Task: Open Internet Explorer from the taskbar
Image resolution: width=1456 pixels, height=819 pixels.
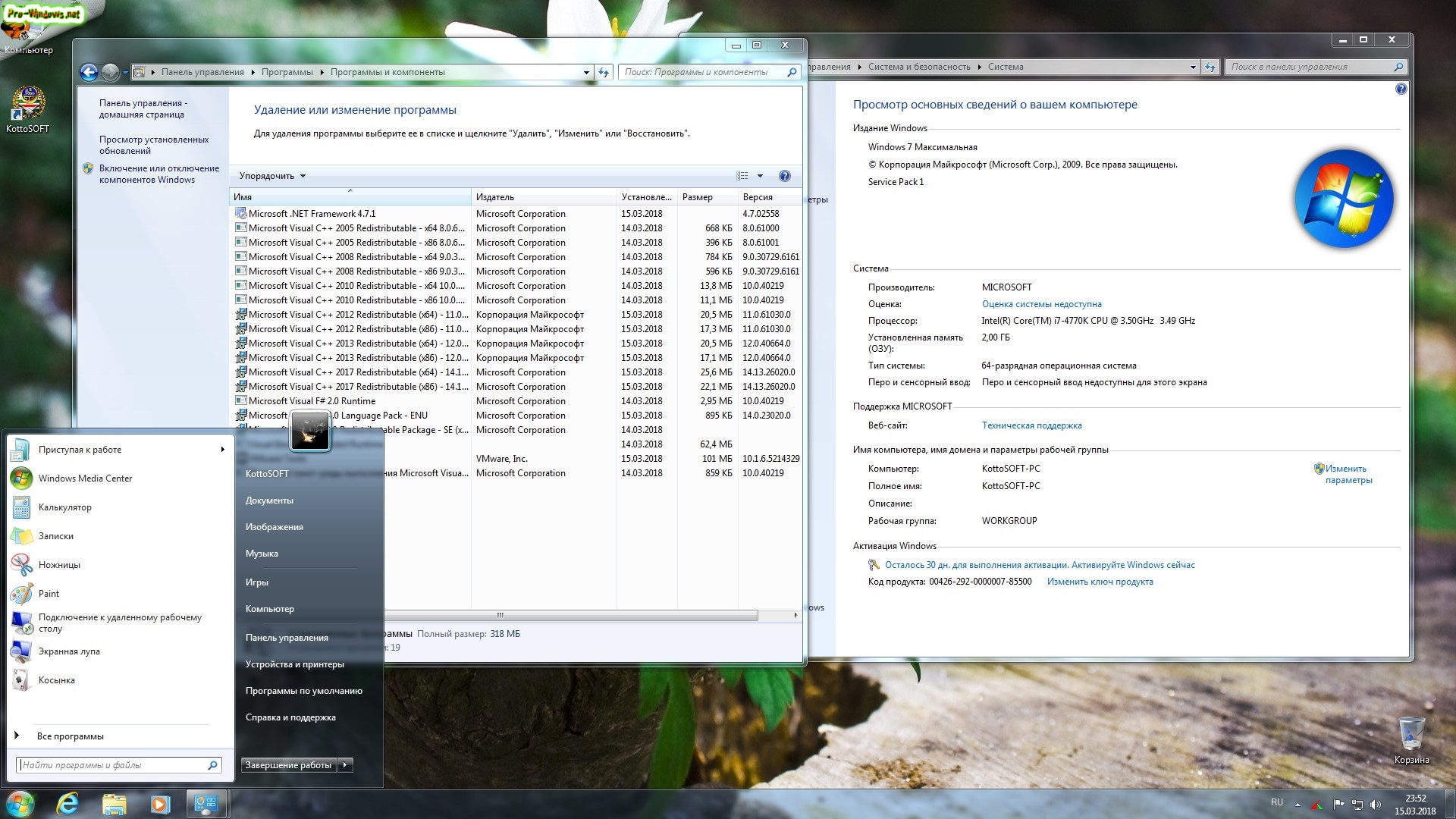Action: 67,803
